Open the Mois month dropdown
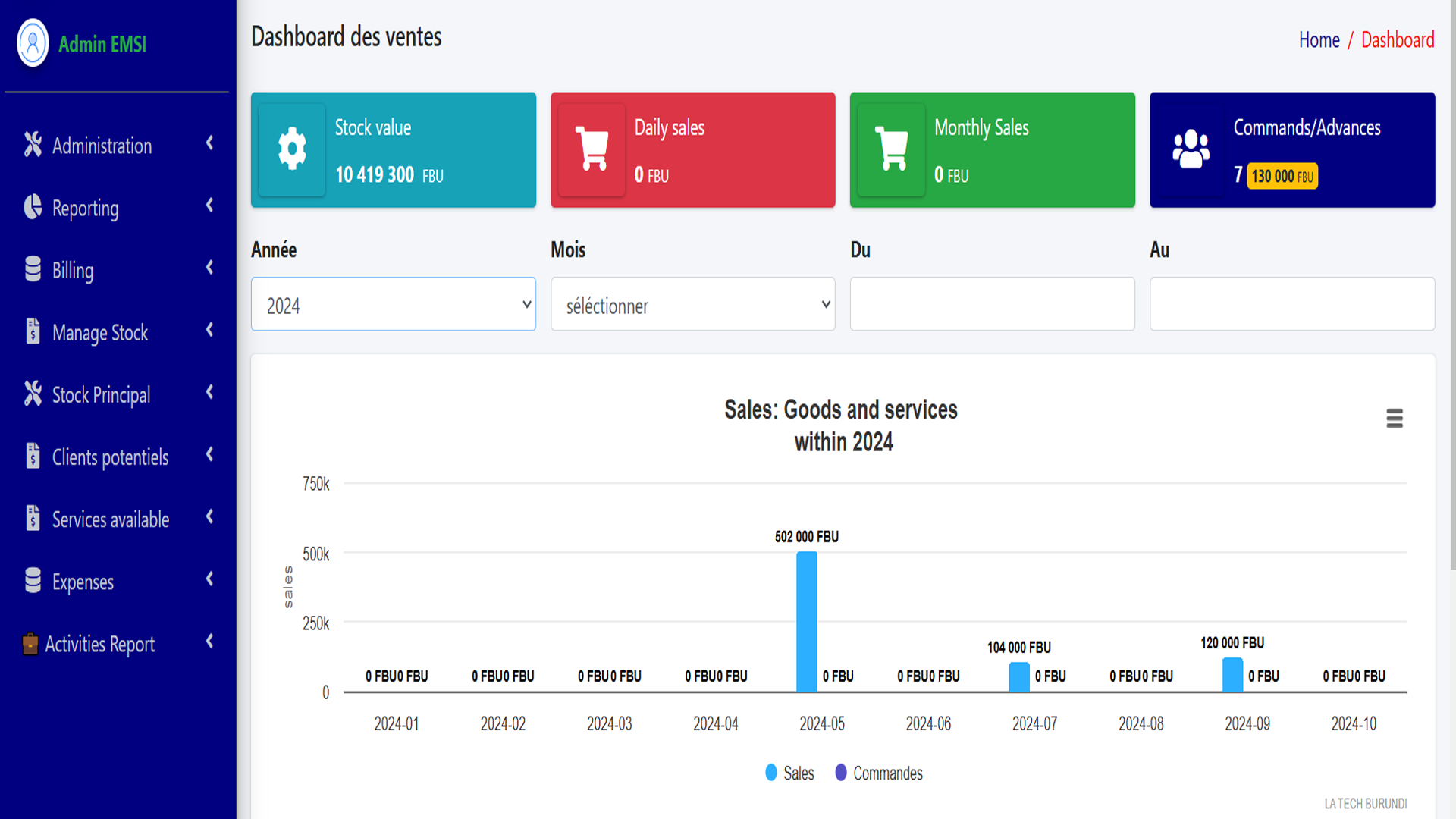This screenshot has width=1456, height=819. click(x=692, y=304)
